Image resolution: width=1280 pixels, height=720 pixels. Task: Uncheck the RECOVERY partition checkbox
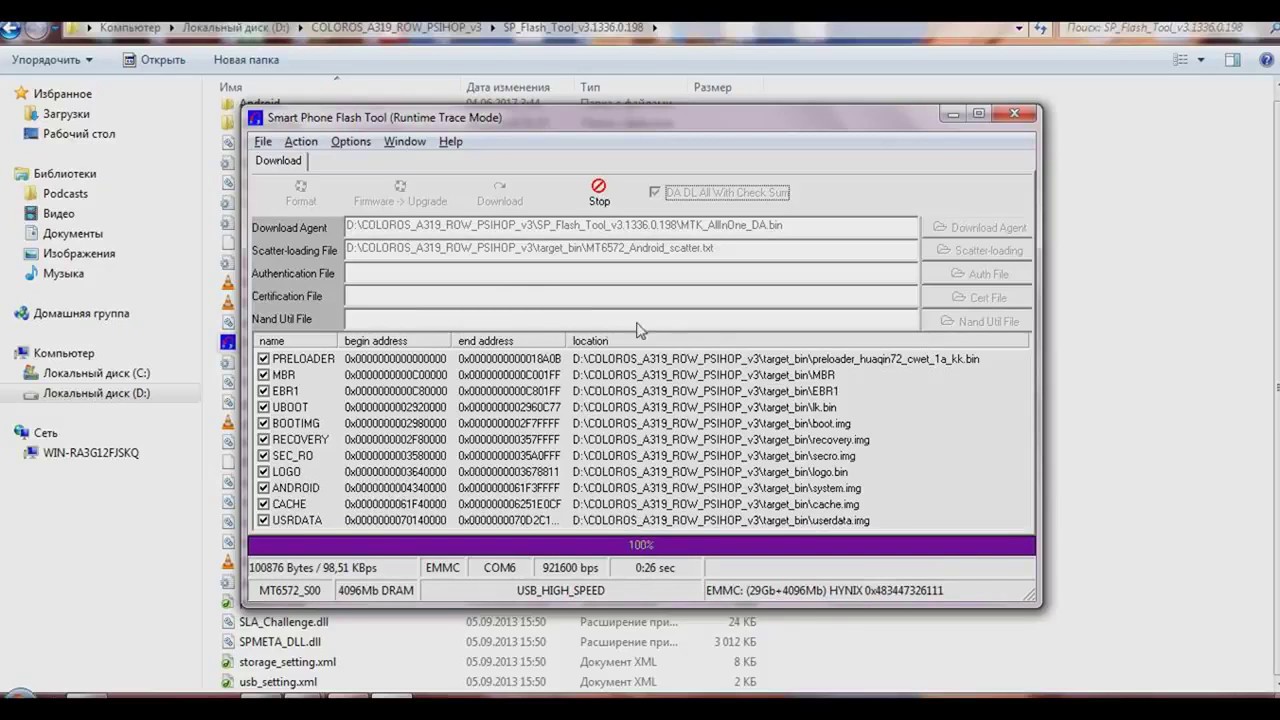pyautogui.click(x=264, y=439)
